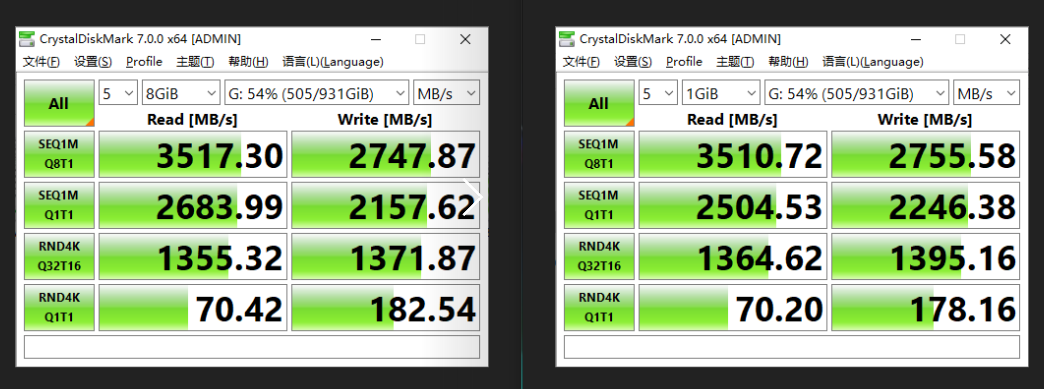Run All tests in the right window
Screen dimensions: 1044x389
[x=599, y=103]
